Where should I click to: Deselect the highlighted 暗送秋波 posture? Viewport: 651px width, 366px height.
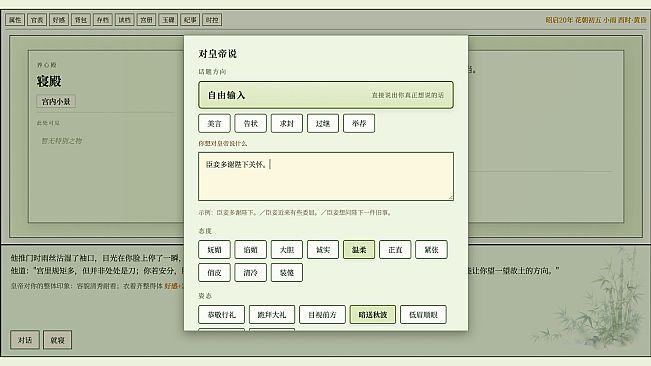point(373,315)
